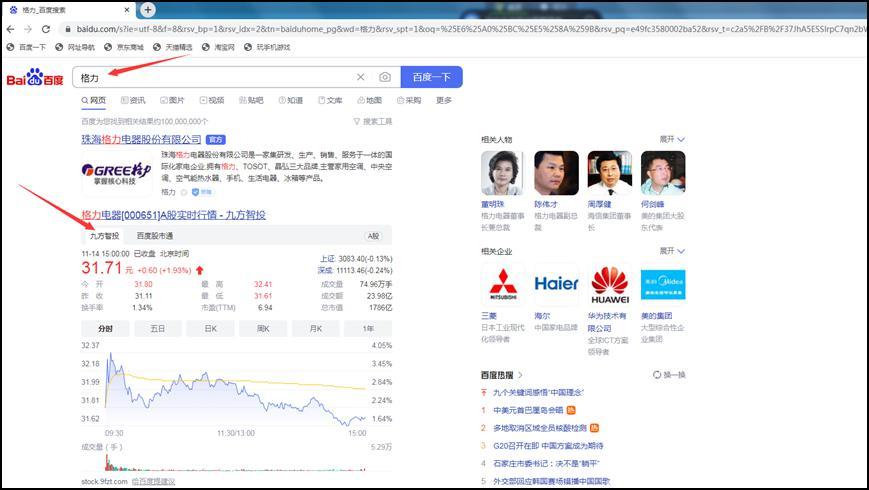Select the 五日 chart tab

(x=157, y=329)
